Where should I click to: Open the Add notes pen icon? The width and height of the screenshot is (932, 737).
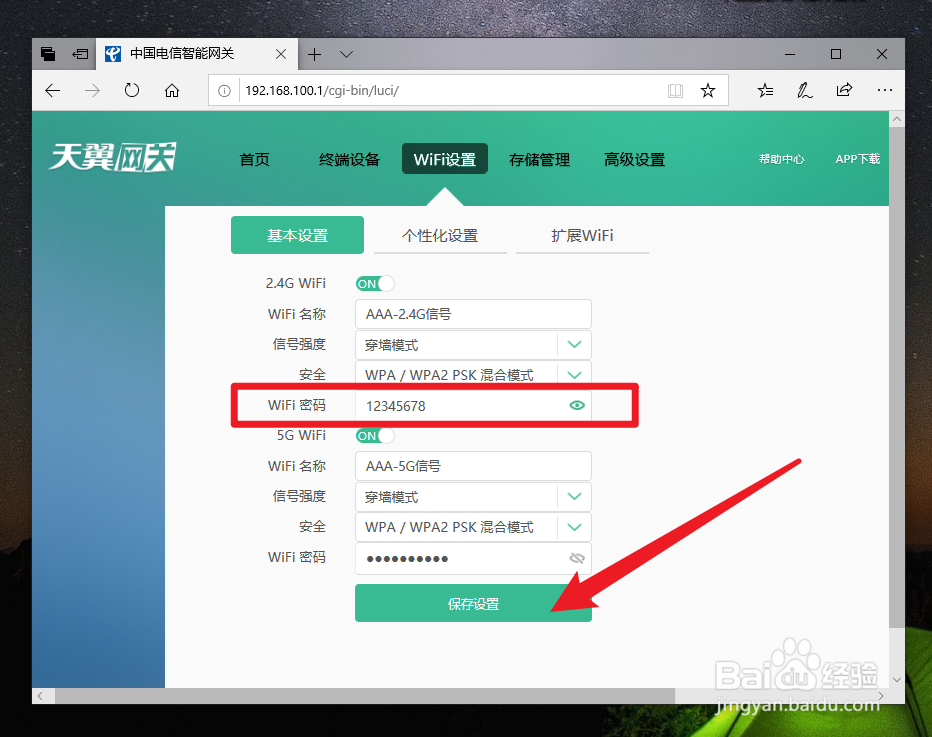[805, 90]
